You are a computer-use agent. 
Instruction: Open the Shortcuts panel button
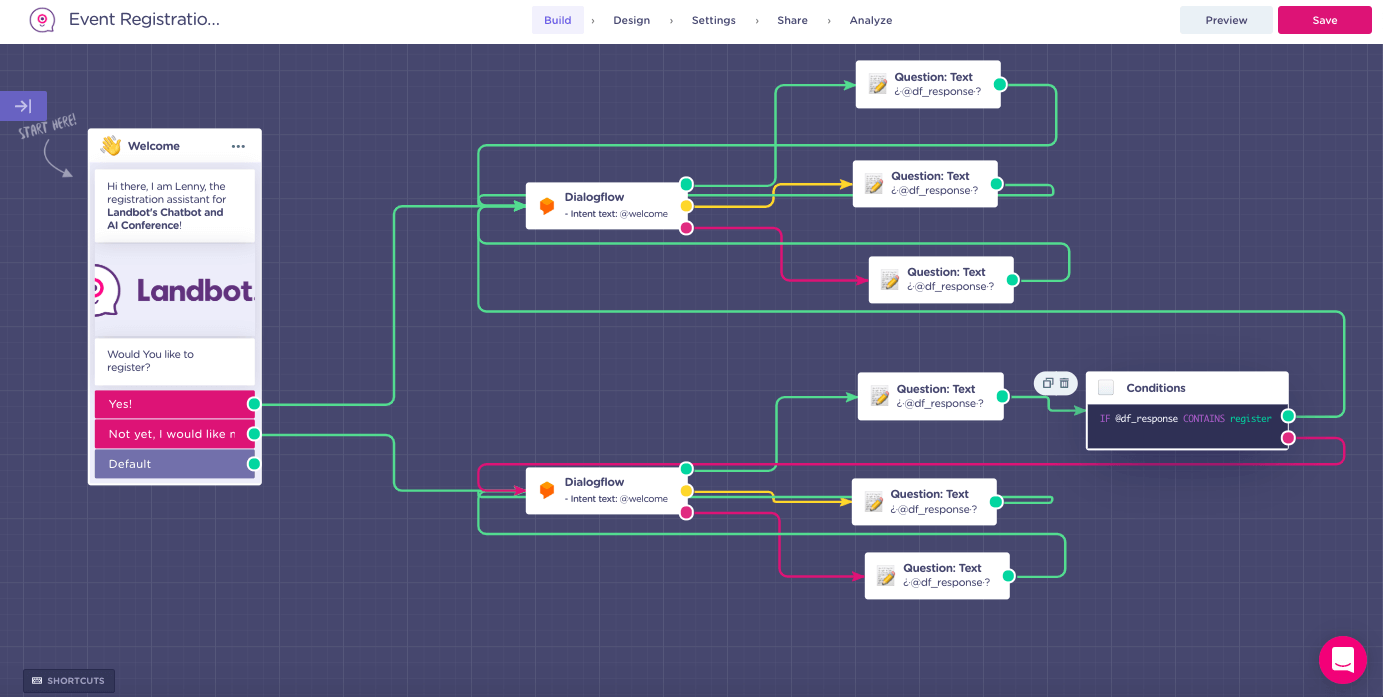point(69,681)
